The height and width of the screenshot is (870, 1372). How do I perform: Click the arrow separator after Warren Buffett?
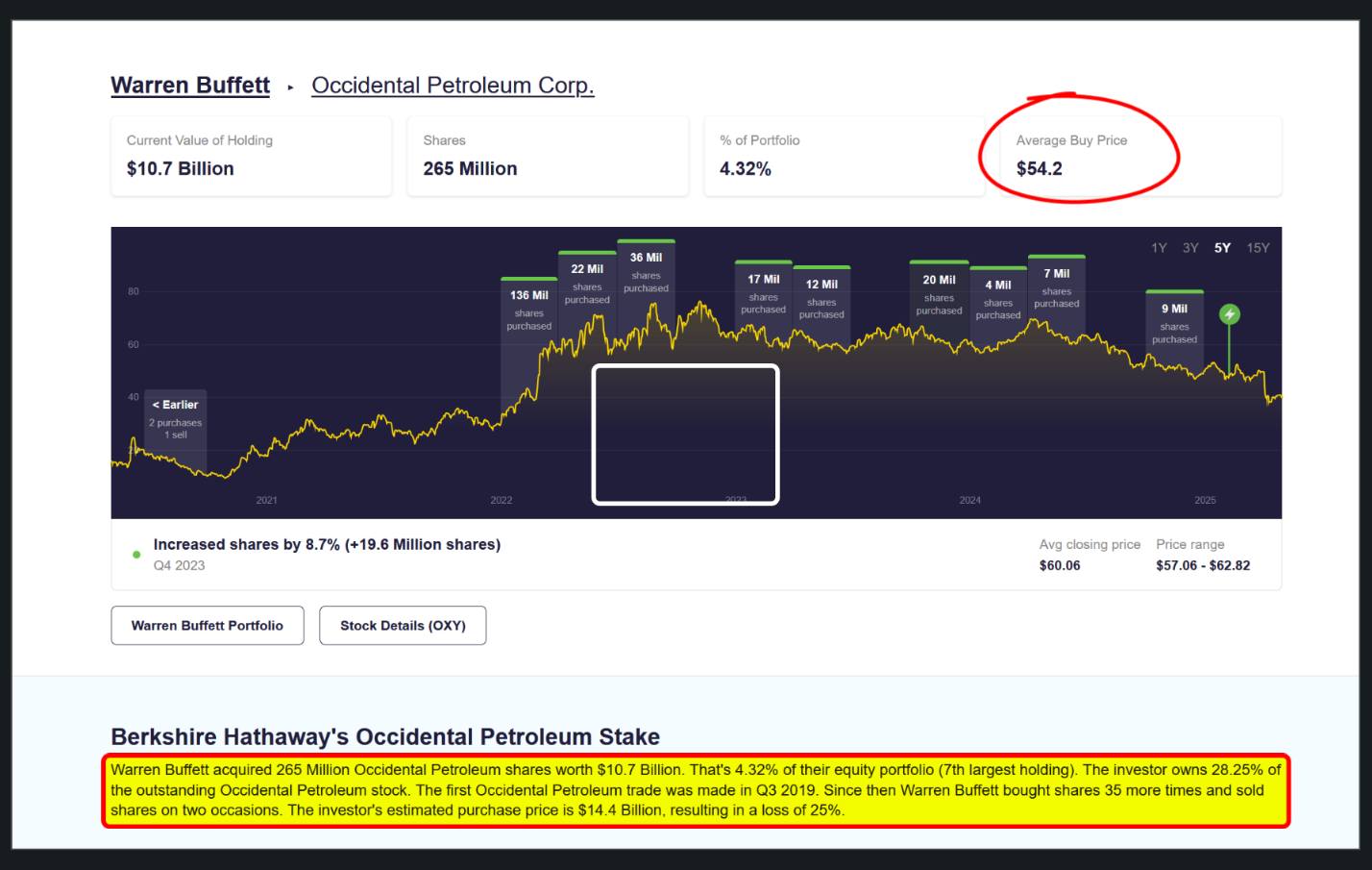pos(290,87)
